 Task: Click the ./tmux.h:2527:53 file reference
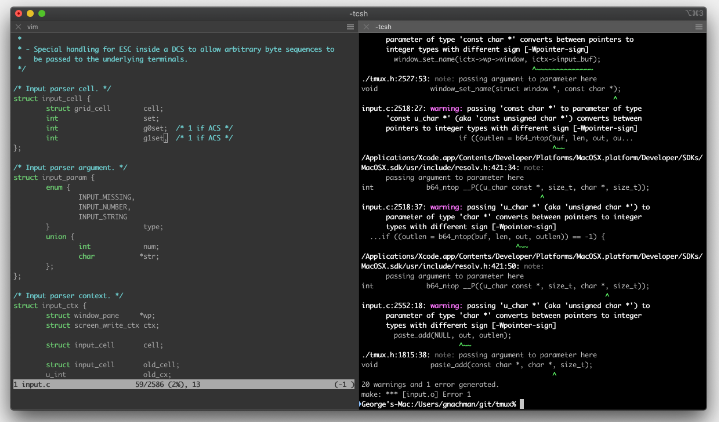(396, 78)
